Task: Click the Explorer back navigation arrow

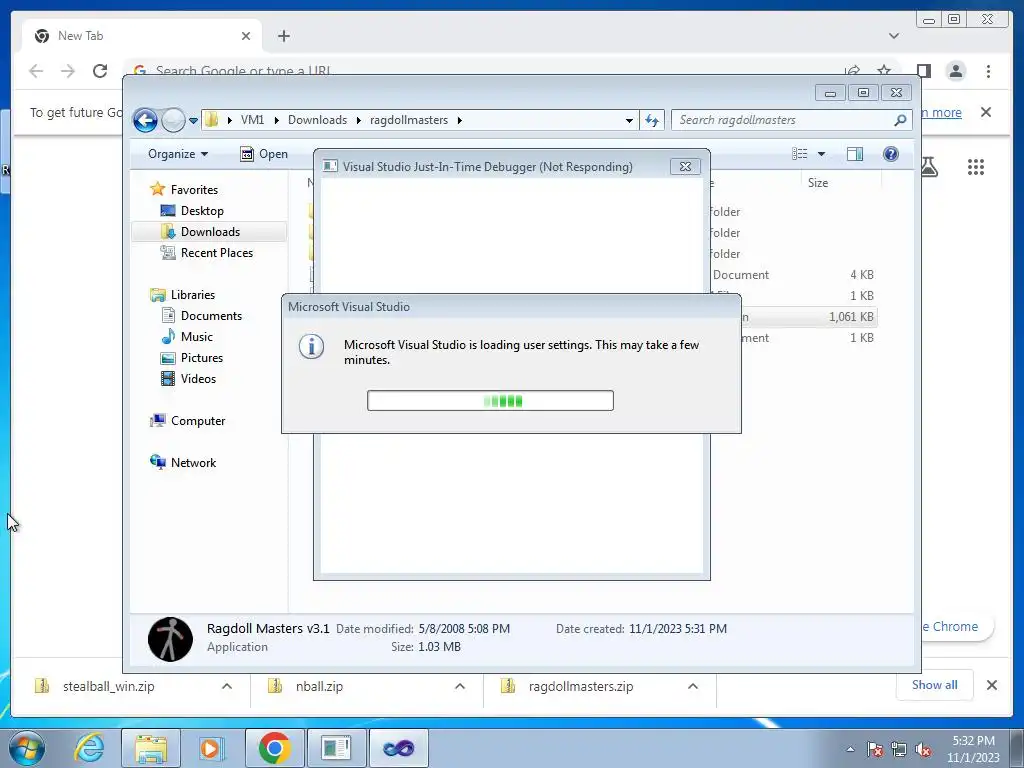Action: click(145, 120)
